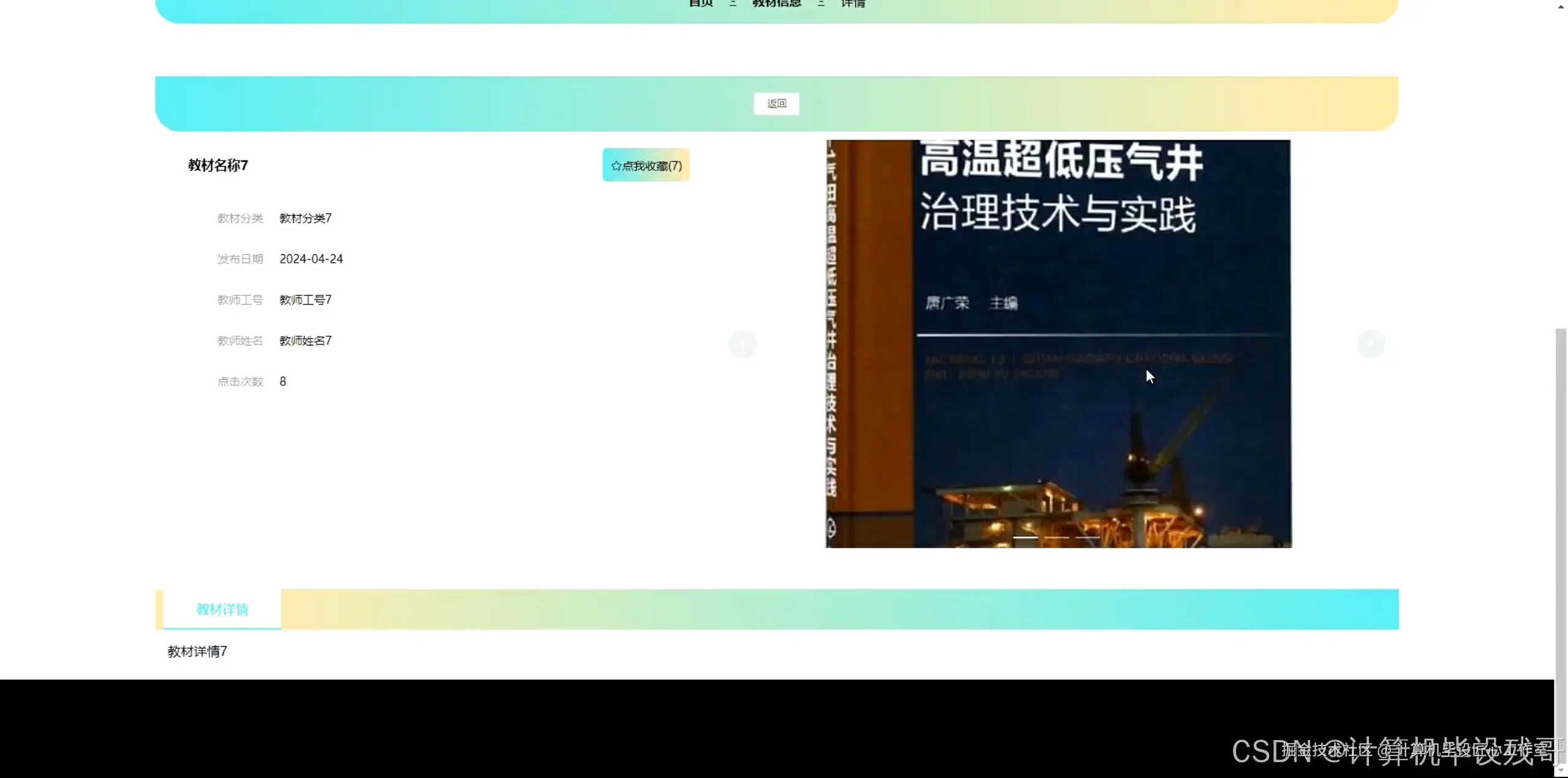Click the 点击次数 label
The height and width of the screenshot is (778, 1568).
pos(240,382)
